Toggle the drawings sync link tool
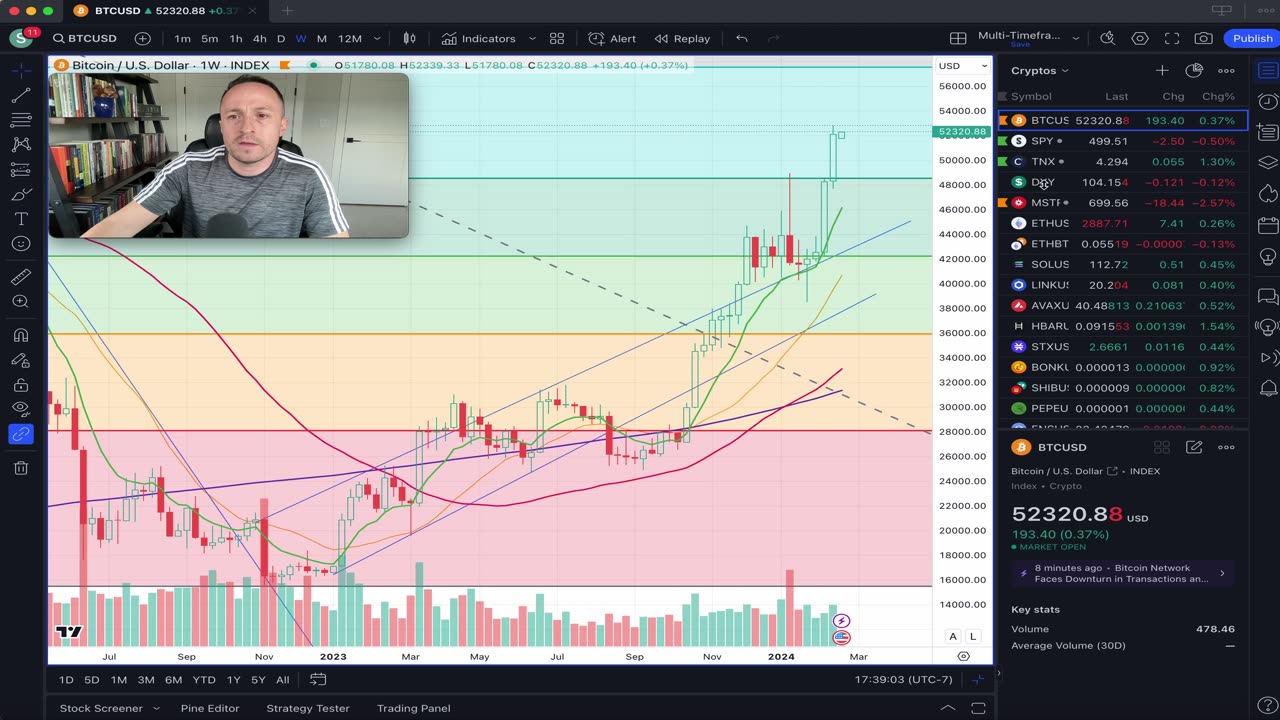This screenshot has height=720, width=1280. pos(20,434)
